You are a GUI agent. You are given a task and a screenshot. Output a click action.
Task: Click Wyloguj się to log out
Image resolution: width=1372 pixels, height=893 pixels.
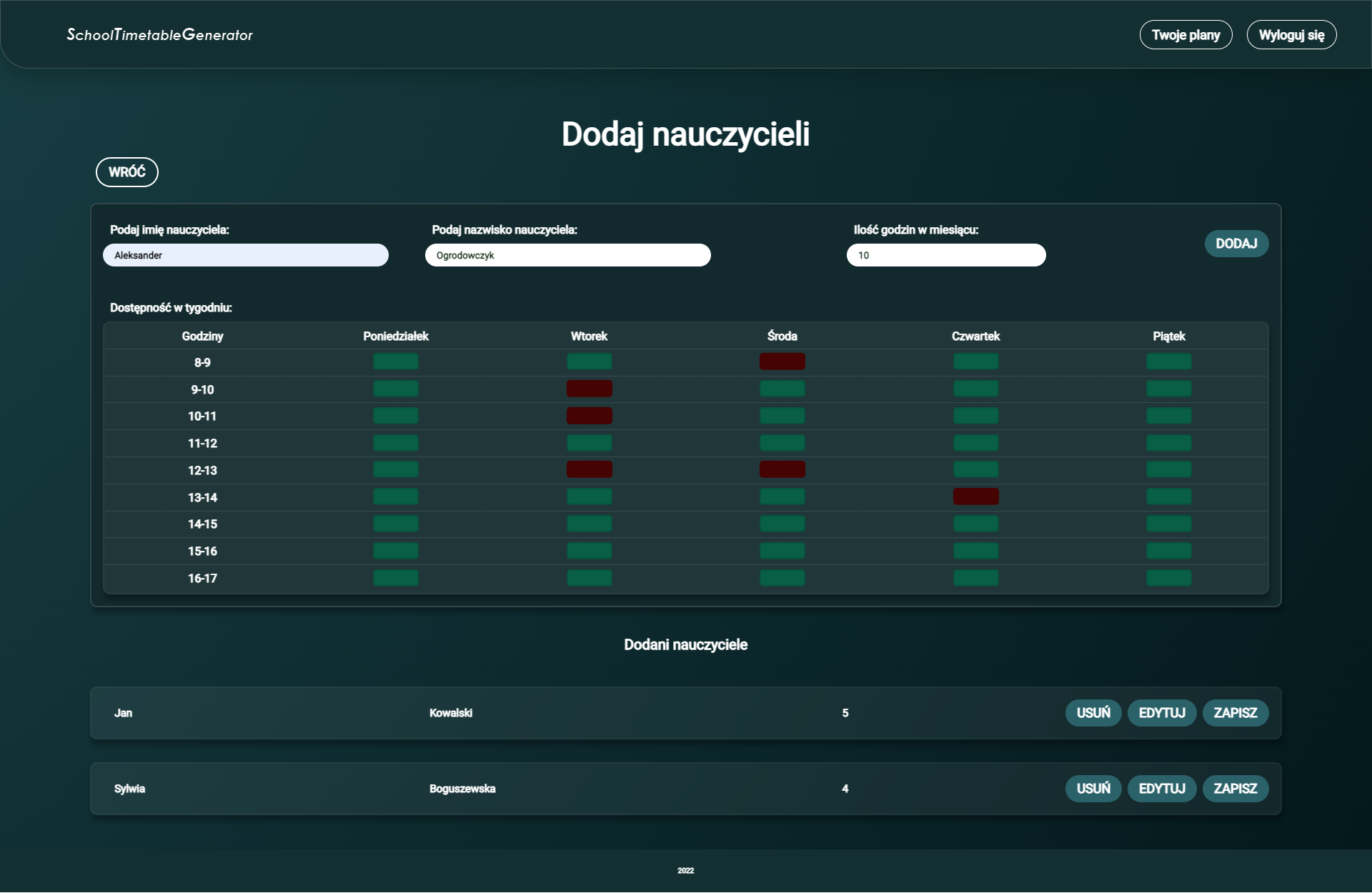1291,34
